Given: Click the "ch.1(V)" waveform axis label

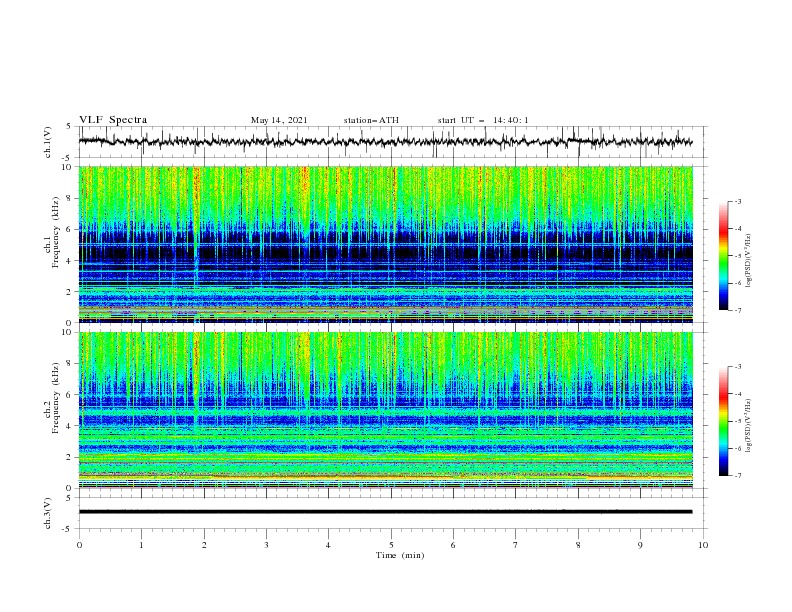Looking at the screenshot, I should tap(48, 142).
